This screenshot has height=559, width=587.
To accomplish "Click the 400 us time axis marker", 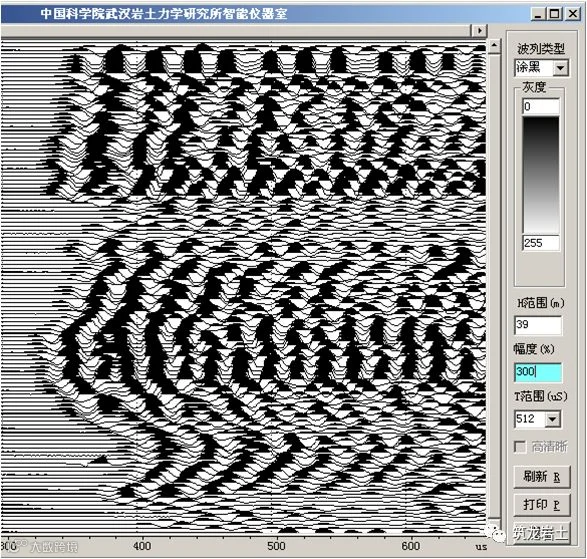I will 142,546.
